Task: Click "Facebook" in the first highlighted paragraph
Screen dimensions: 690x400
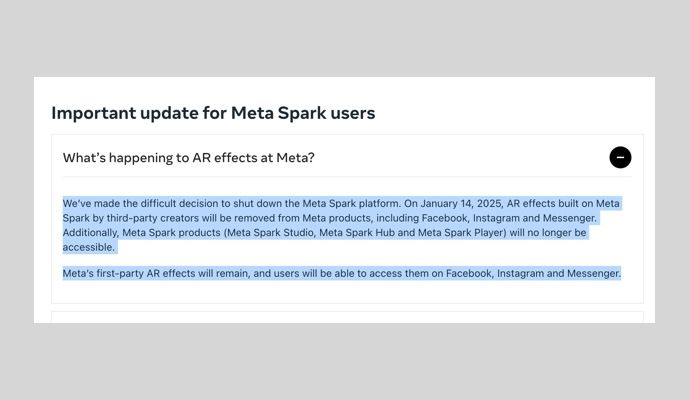Action: tap(444, 218)
